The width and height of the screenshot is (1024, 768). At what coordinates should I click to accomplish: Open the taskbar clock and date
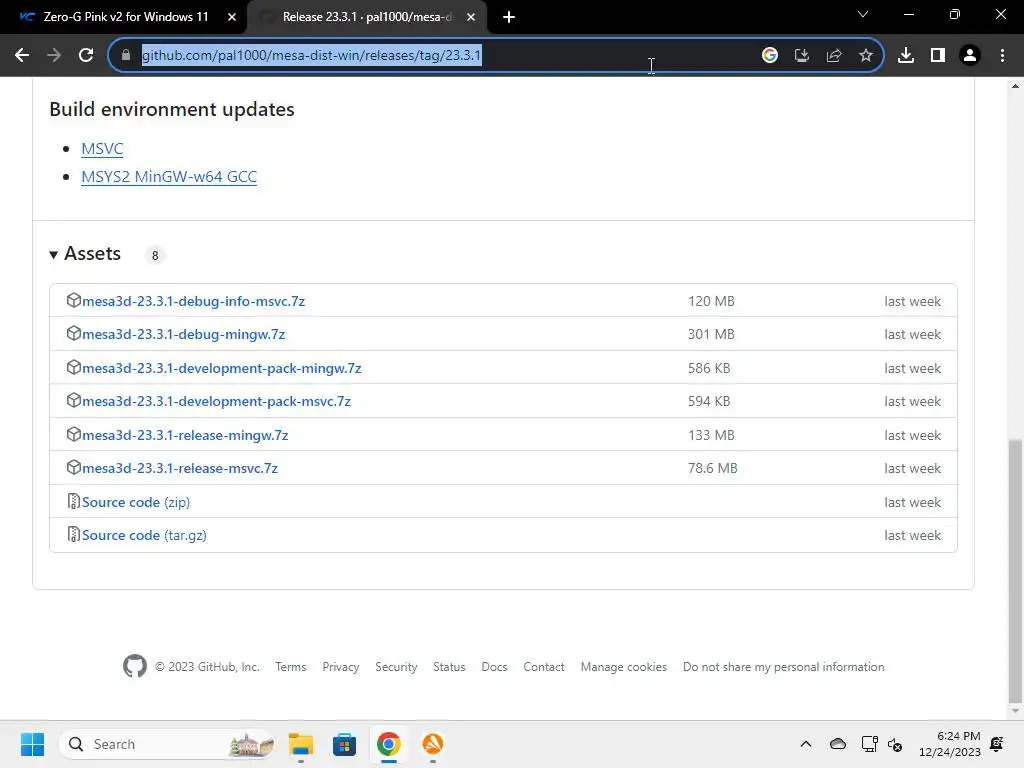(x=950, y=744)
